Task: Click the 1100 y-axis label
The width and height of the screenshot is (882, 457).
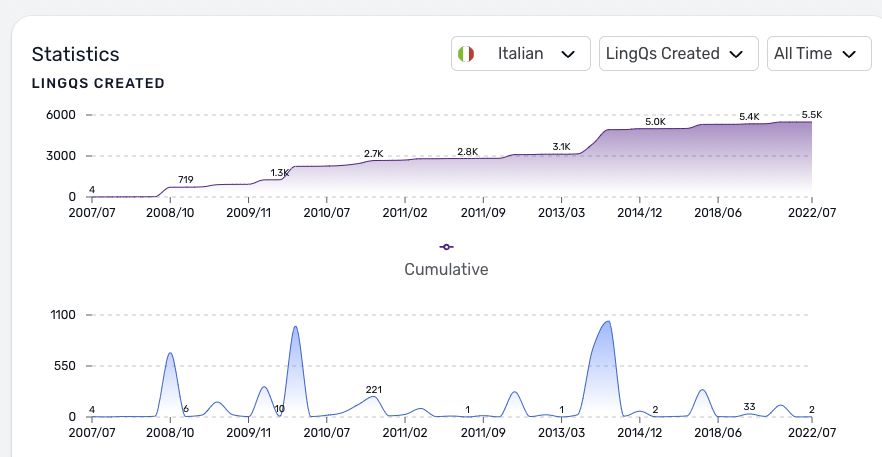Action: (x=64, y=315)
